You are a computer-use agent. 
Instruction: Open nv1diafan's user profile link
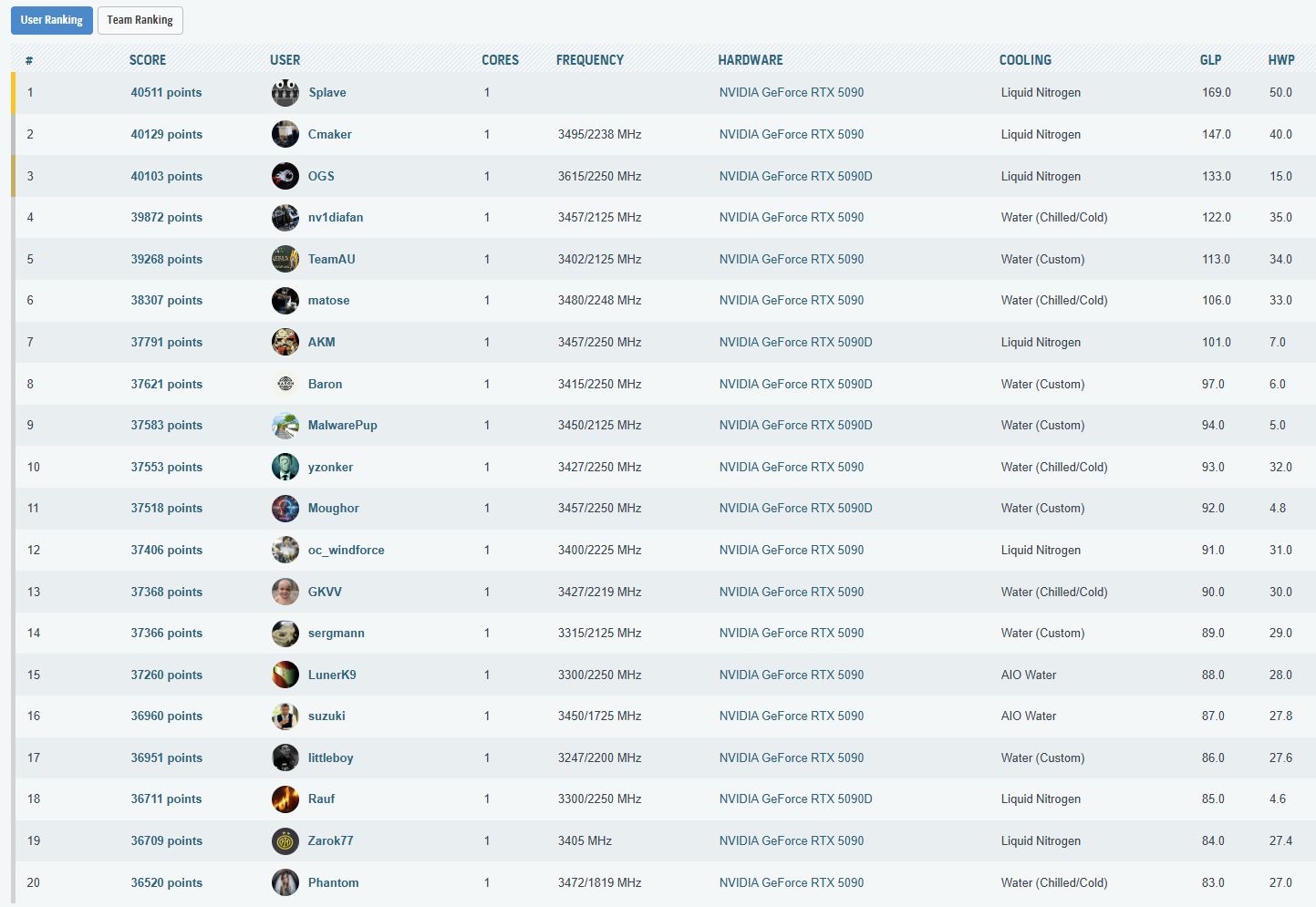point(336,218)
